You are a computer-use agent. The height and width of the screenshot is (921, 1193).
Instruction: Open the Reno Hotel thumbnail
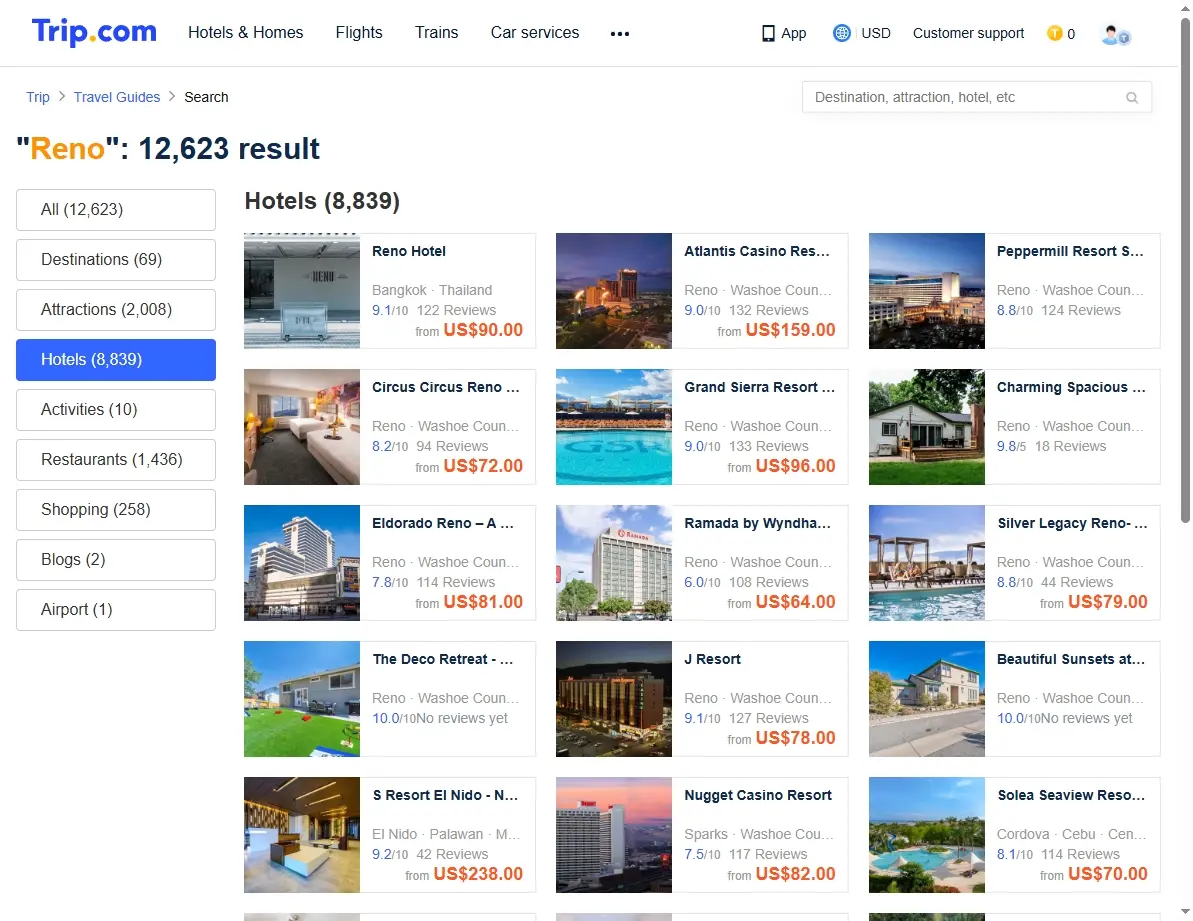point(302,291)
